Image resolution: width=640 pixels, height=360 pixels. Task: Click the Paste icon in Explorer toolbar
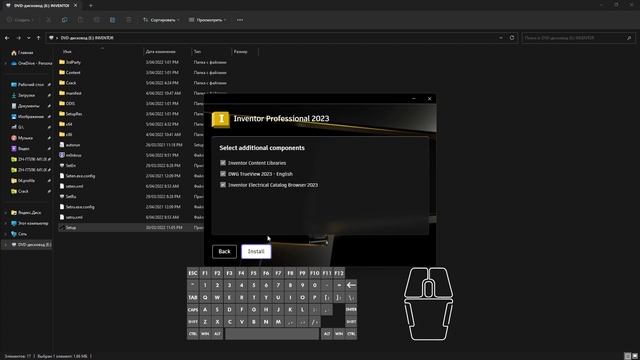[80, 20]
